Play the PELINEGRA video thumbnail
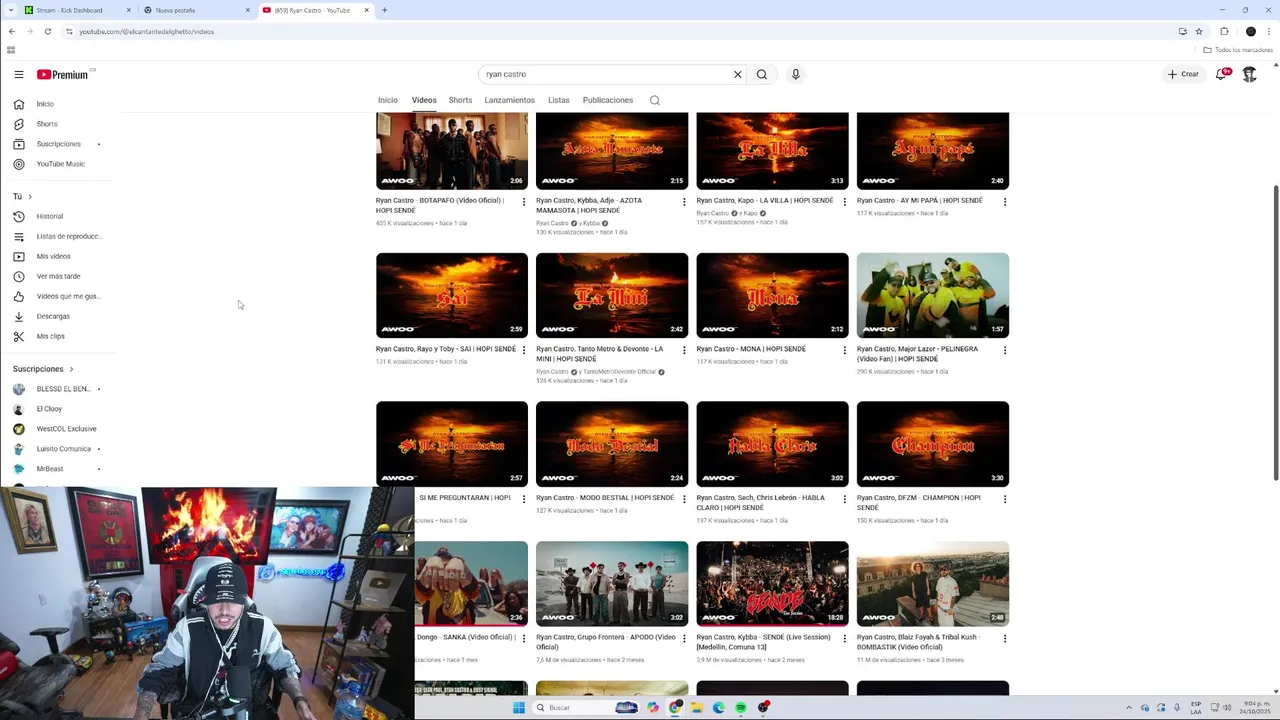 (x=933, y=295)
